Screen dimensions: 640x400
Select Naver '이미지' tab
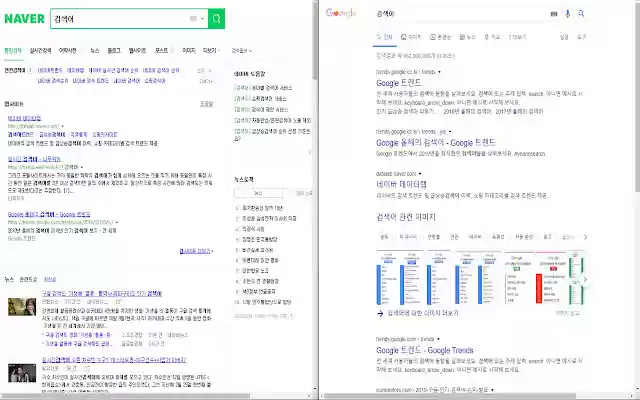pyautogui.click(x=189, y=51)
